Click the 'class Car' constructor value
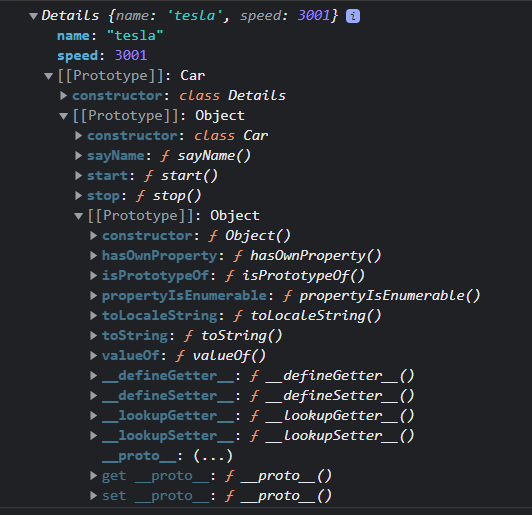This screenshot has height=515, width=532. 231,136
